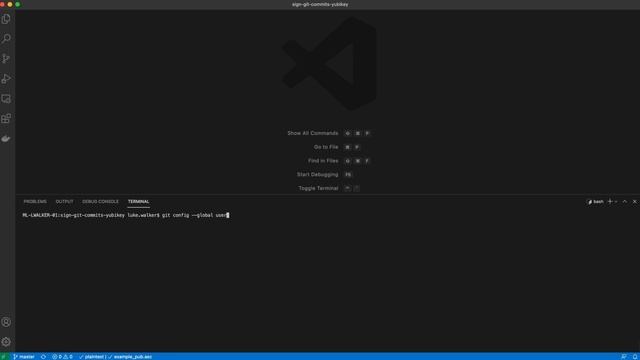640x360 pixels.
Task: Open the Manage gear menu
Action: (6, 342)
